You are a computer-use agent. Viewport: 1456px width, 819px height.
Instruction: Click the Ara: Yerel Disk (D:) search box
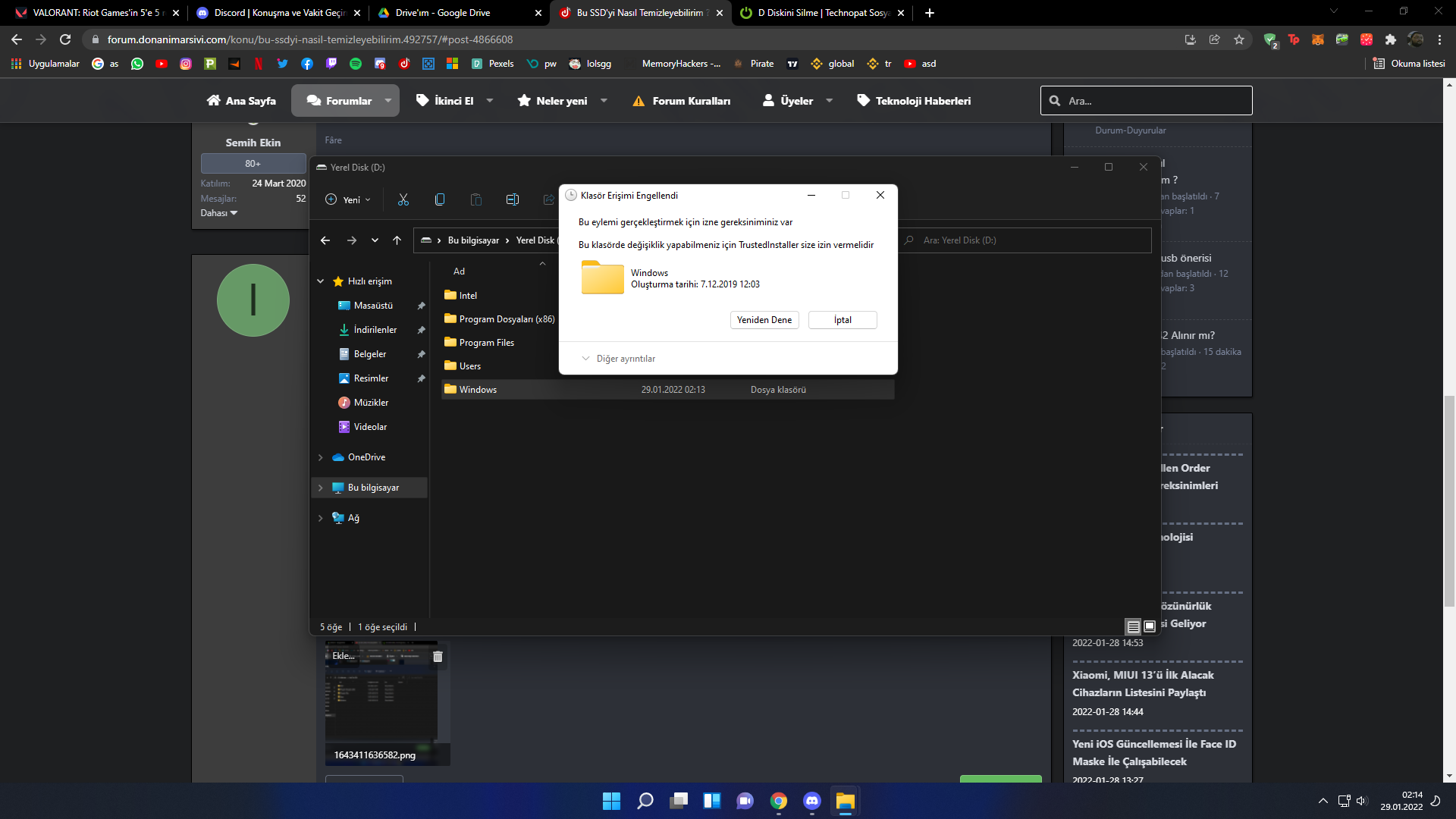pyautogui.click(x=1025, y=240)
